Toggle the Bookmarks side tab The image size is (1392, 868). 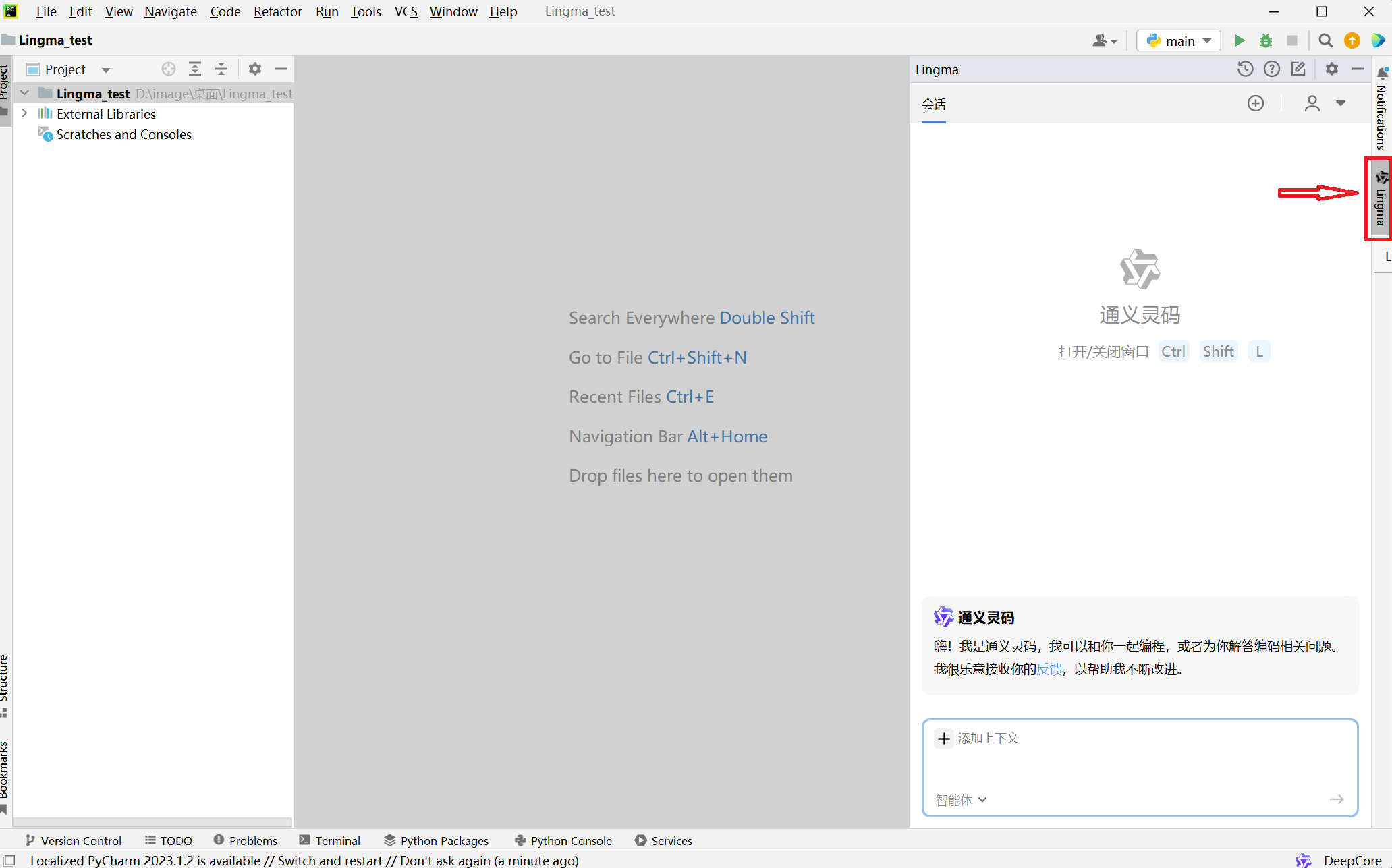pos(5,777)
